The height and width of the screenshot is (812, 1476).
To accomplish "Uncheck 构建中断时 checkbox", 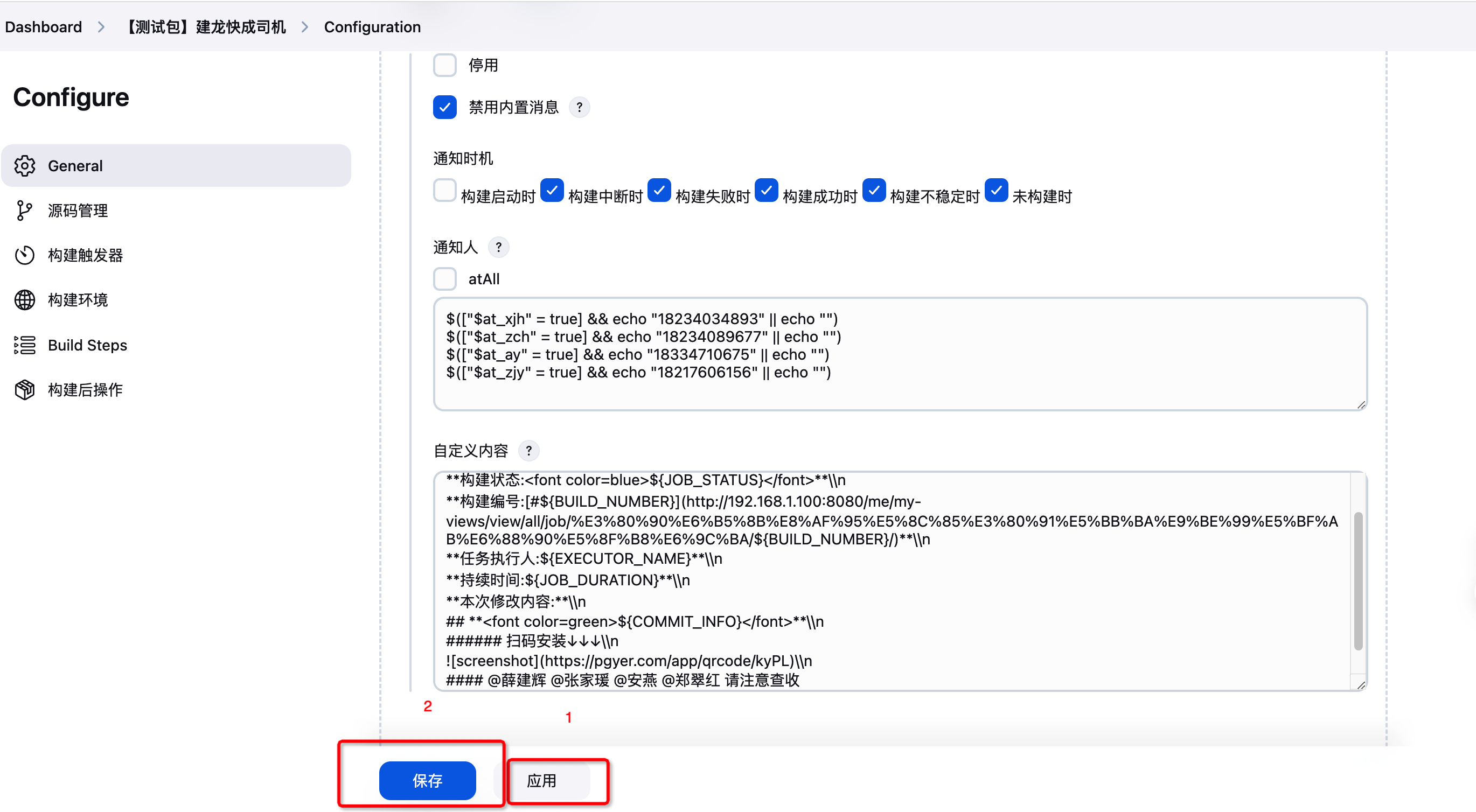I will pyautogui.click(x=552, y=191).
